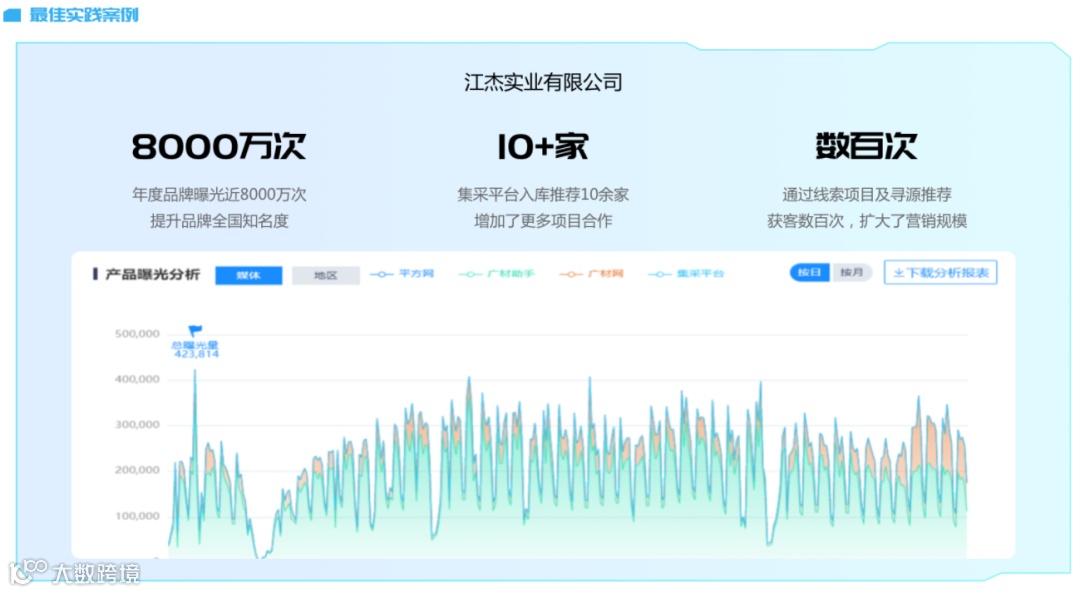Click the 增加了更多项目合作 description line
Viewport: 1080px width, 593px height.
click(x=543, y=221)
